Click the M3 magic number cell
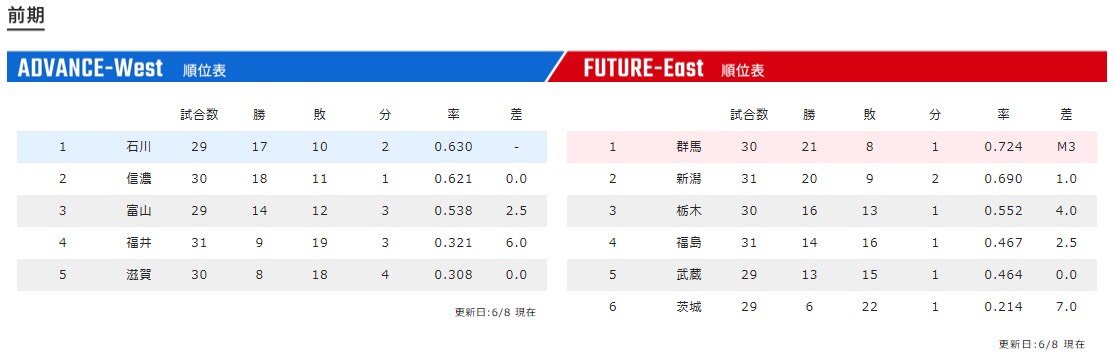Image resolution: width=1114 pixels, height=361 pixels. tap(1066, 148)
